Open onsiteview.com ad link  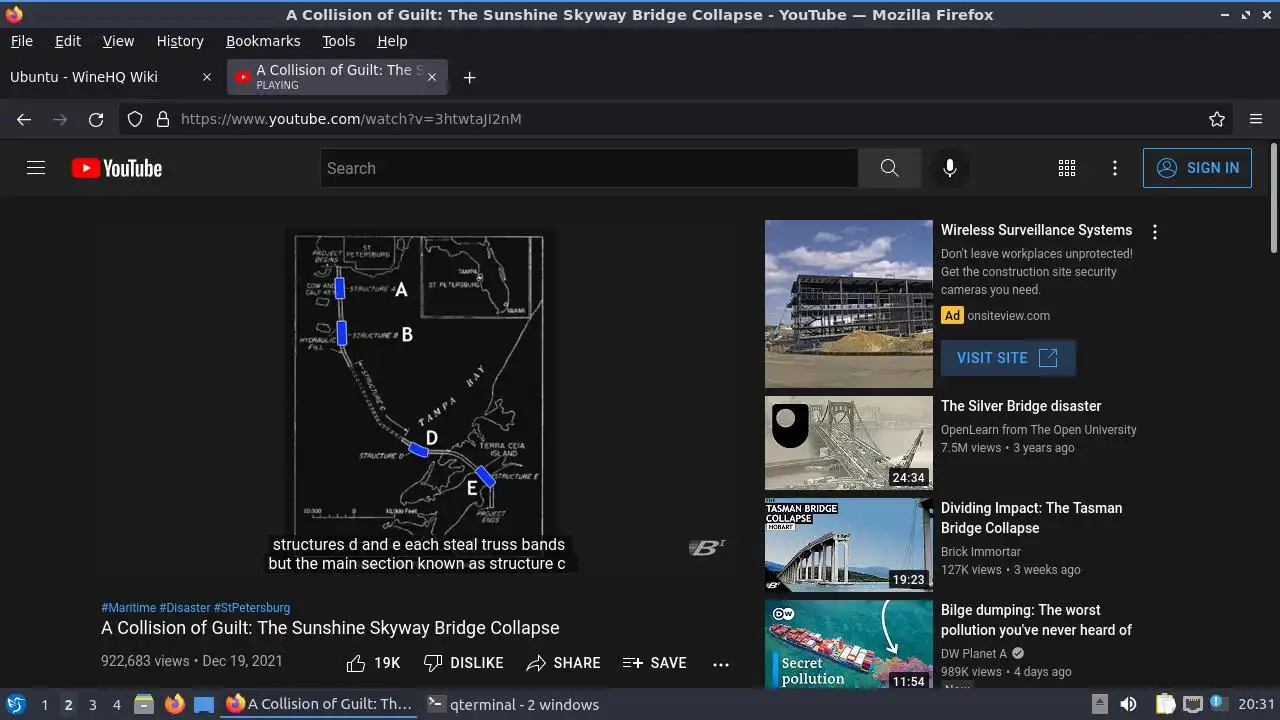pos(1008,316)
